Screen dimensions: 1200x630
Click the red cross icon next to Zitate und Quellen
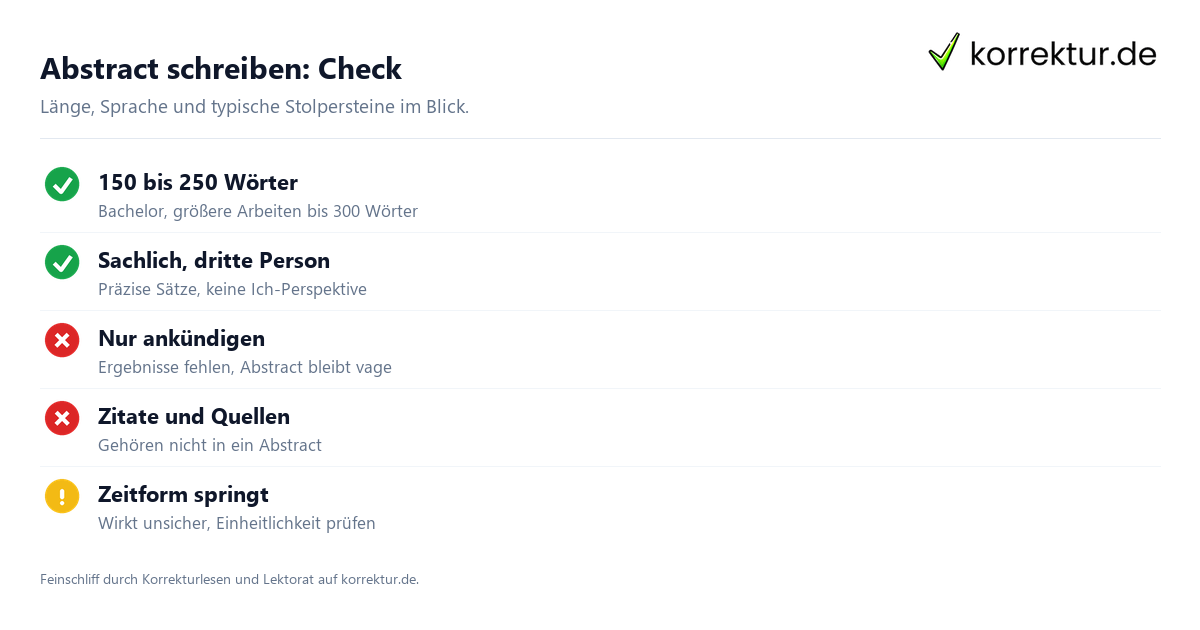click(x=62, y=418)
